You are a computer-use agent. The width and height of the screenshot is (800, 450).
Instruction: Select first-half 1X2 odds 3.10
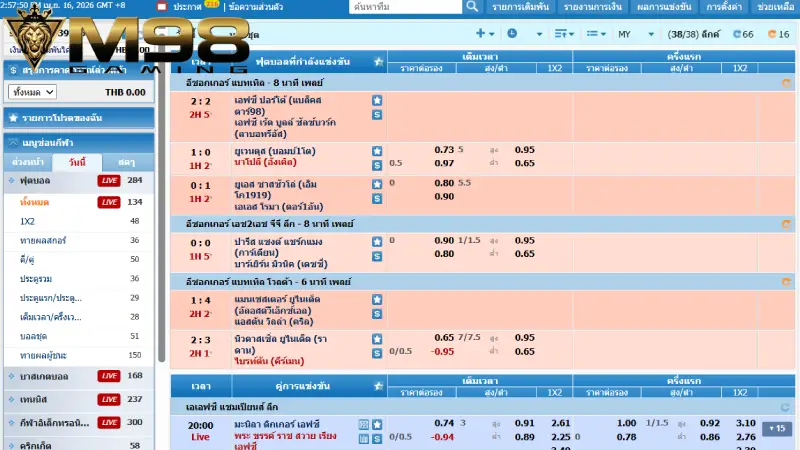pos(746,423)
